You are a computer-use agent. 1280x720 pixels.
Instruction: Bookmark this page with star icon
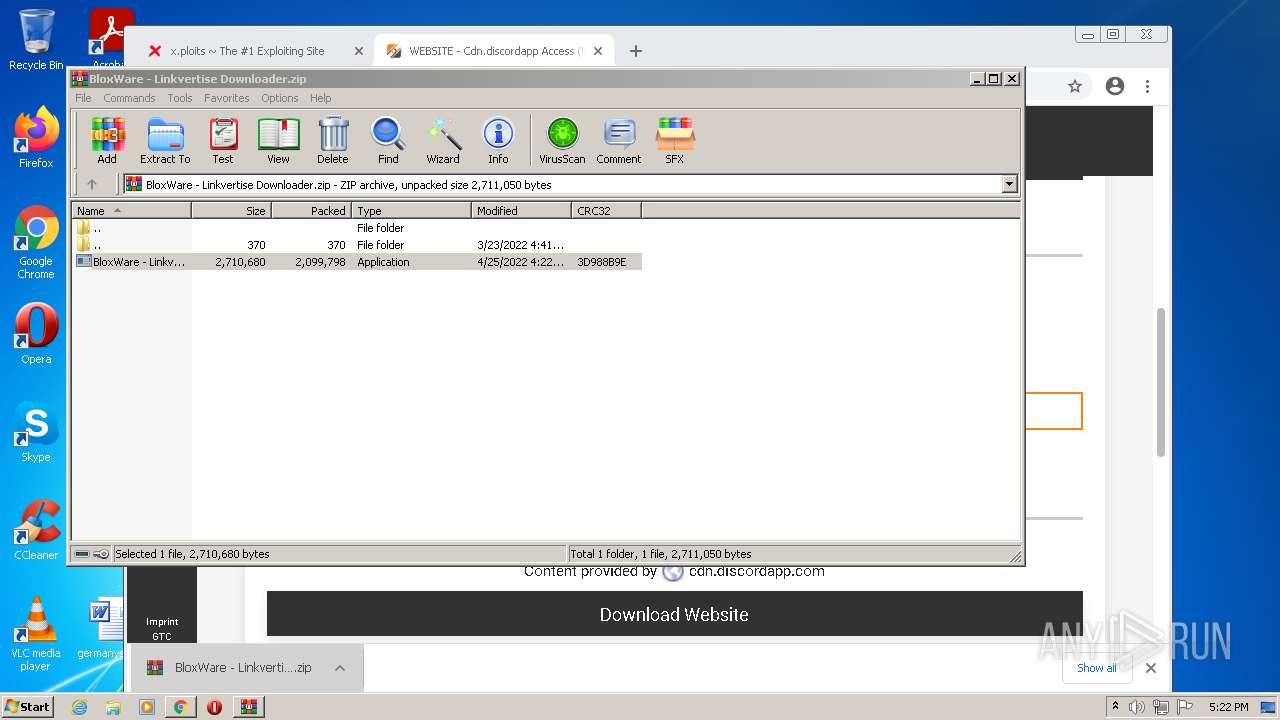coord(1075,87)
